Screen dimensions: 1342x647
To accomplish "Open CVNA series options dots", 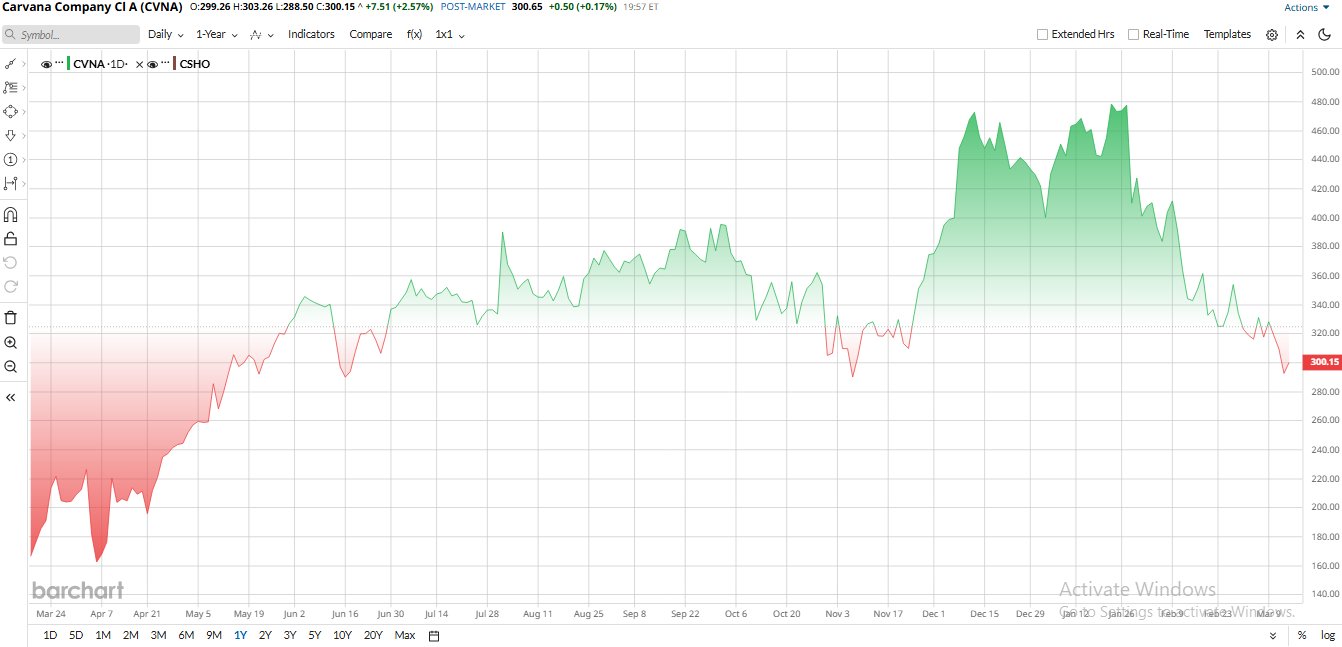I will click(x=59, y=63).
